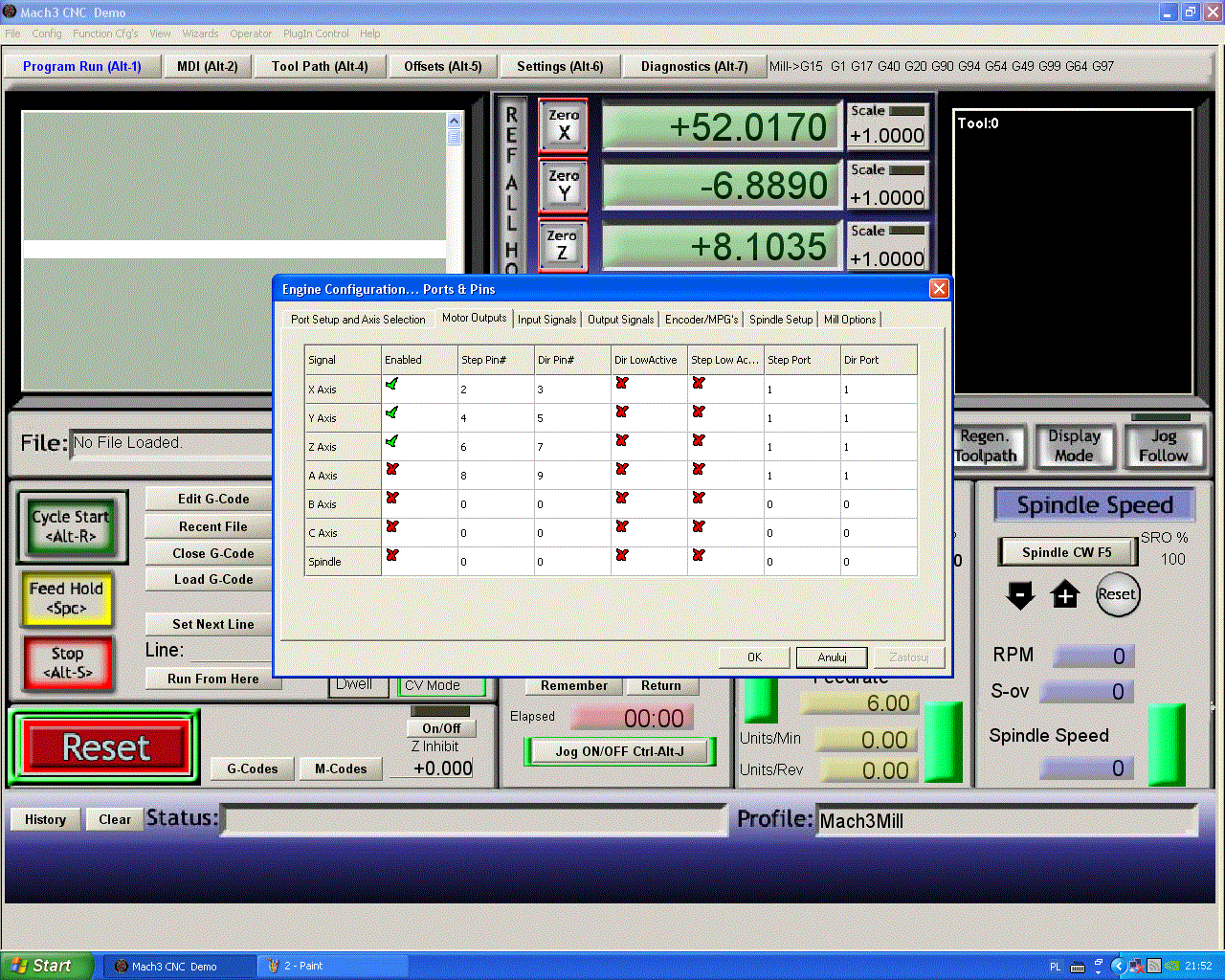This screenshot has width=1225, height=980.
Task: Click the yellow Feed Hold button
Action: 66,598
